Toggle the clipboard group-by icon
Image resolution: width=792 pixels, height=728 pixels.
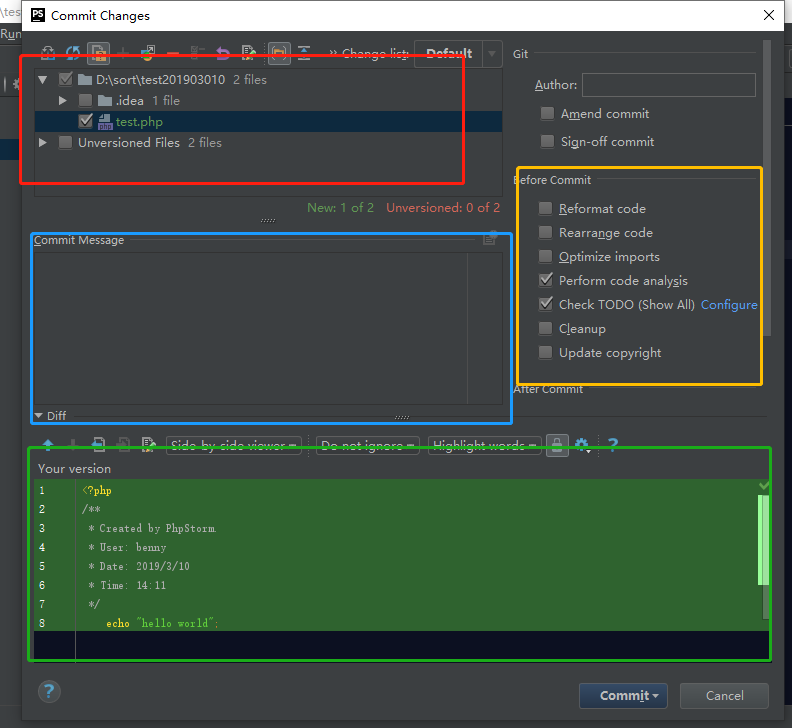(x=98, y=53)
